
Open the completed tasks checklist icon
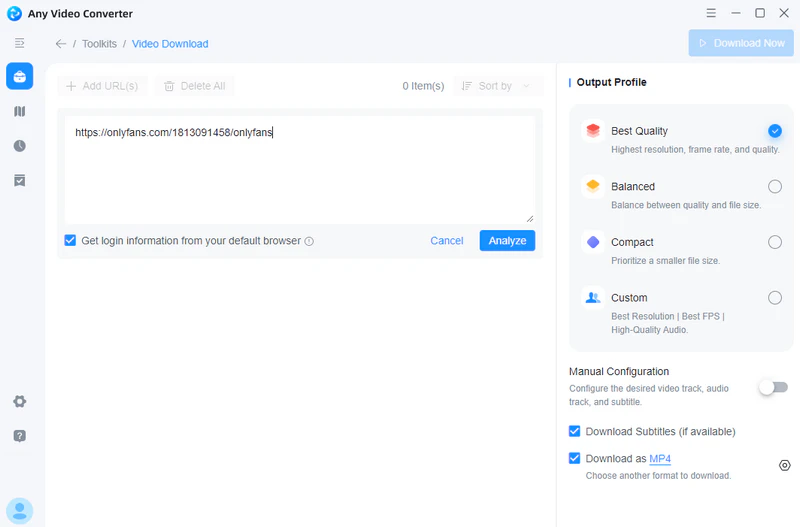[x=19, y=180]
